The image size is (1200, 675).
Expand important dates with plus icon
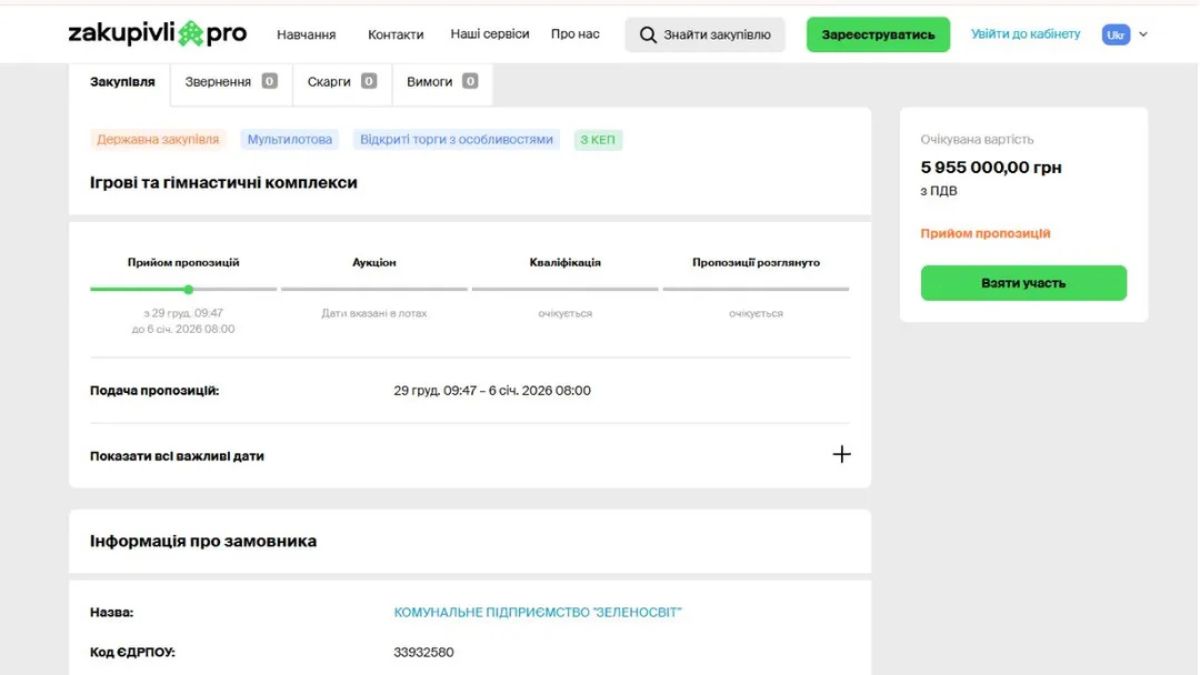[841, 455]
